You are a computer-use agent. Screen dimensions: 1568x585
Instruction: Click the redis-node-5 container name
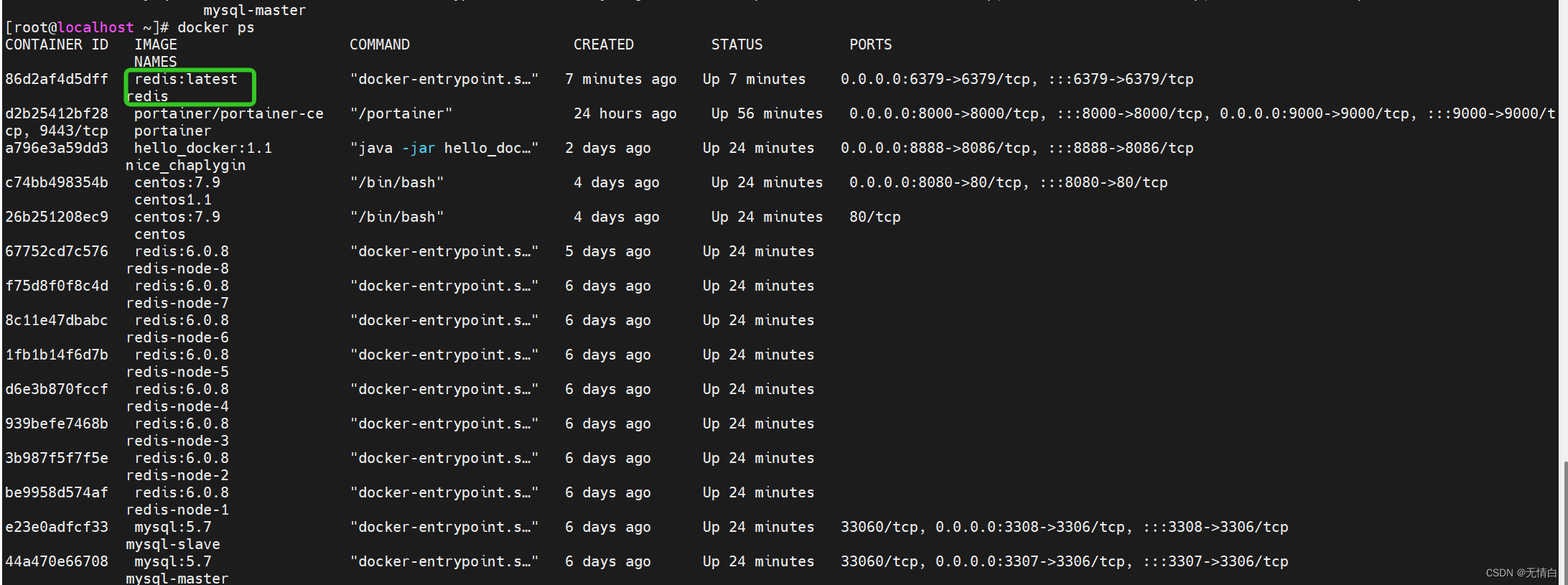click(177, 372)
